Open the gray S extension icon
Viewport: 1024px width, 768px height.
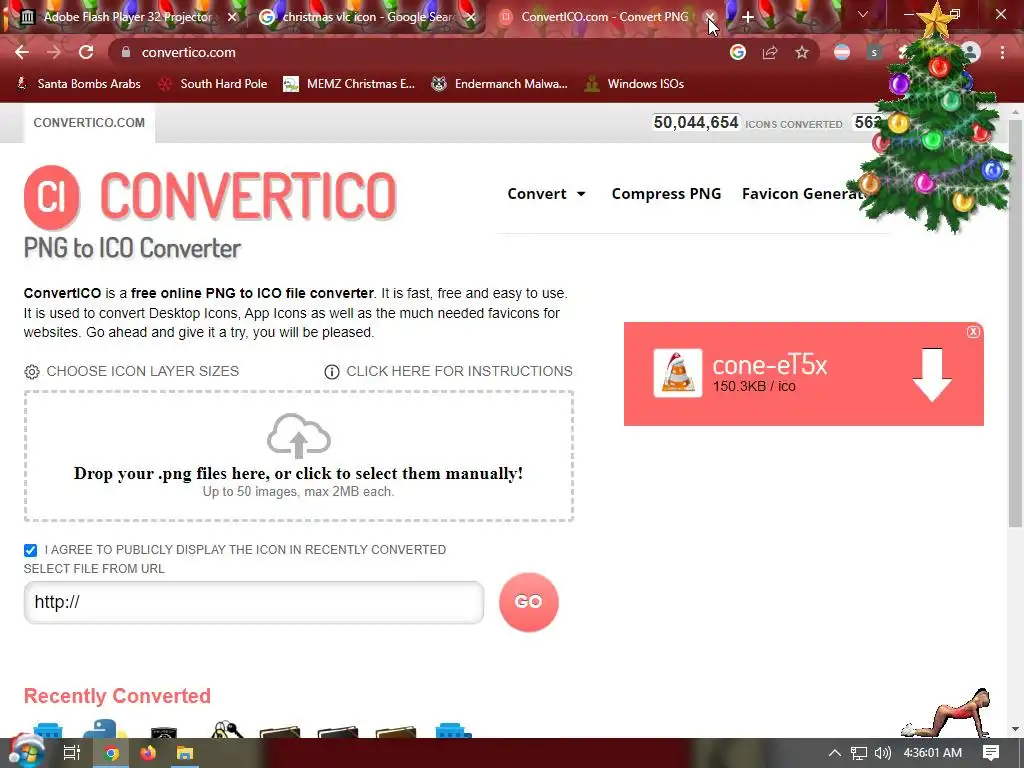[874, 52]
